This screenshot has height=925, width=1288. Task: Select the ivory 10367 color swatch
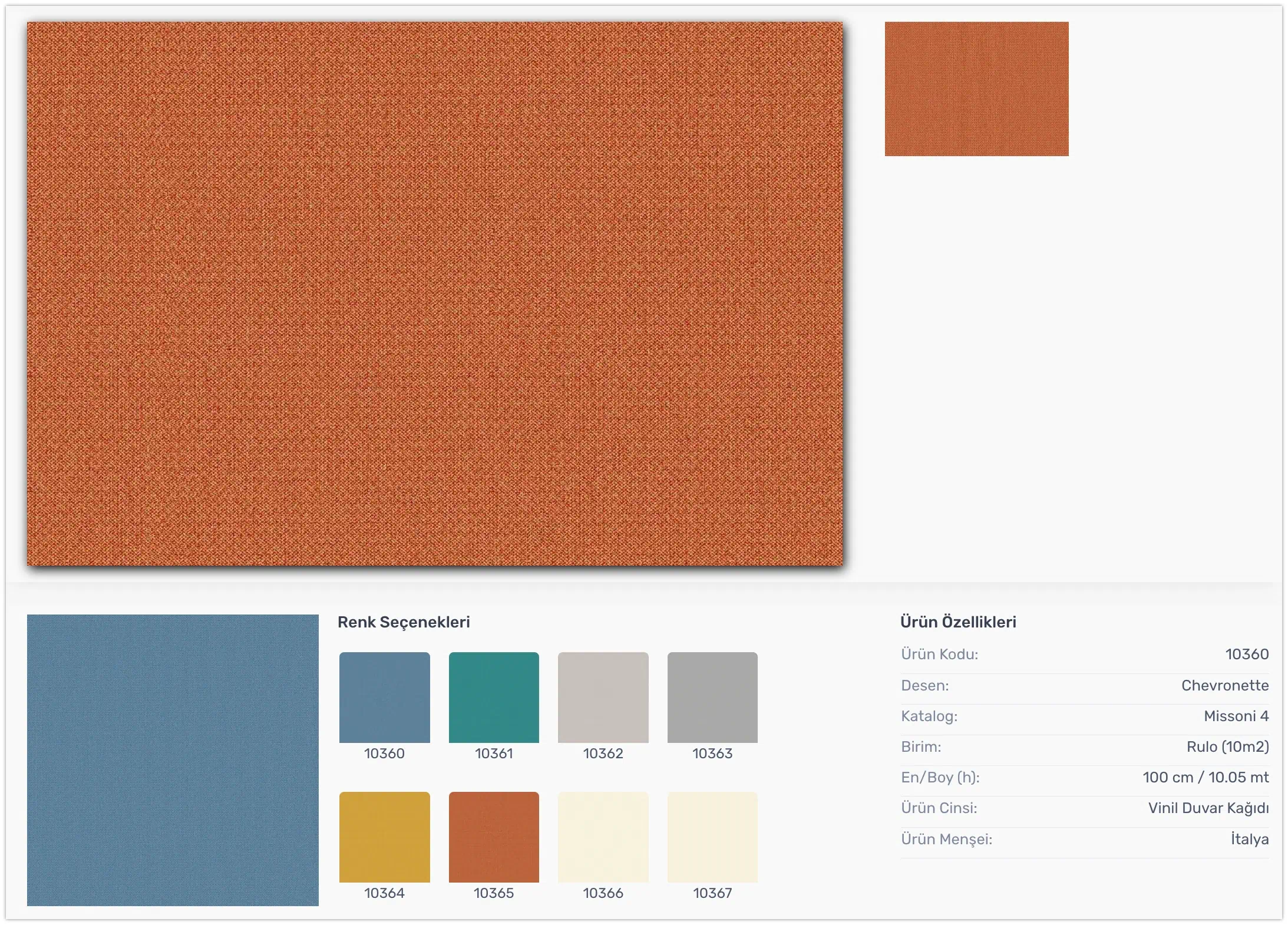(712, 837)
